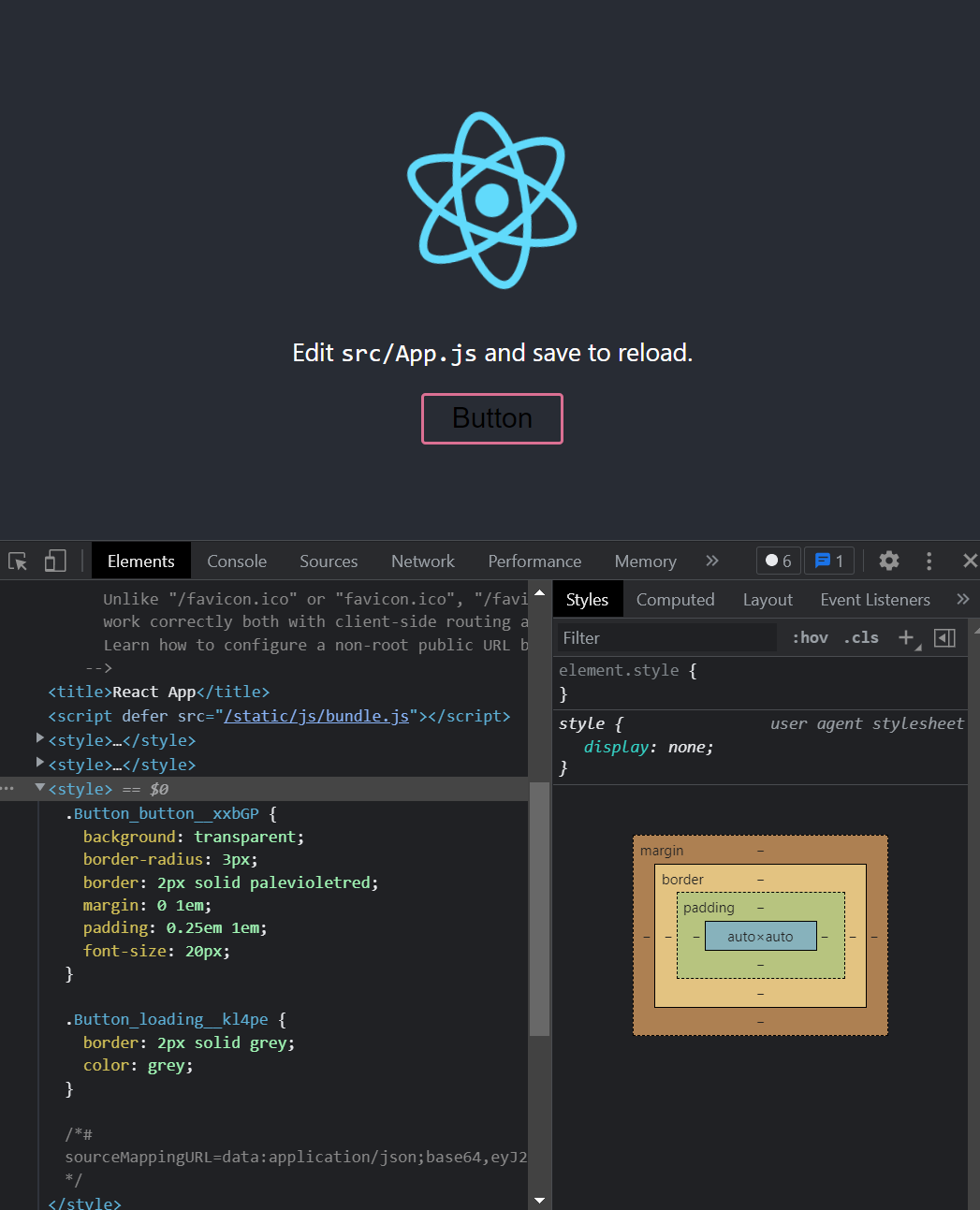Show more DevTools tabs chevron
980x1210 pixels.
(x=712, y=561)
